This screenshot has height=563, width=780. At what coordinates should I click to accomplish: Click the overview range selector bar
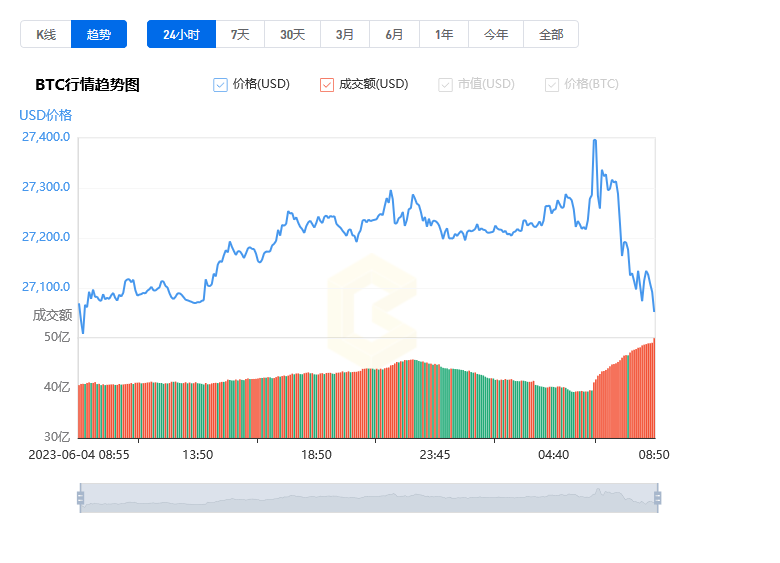click(368, 498)
